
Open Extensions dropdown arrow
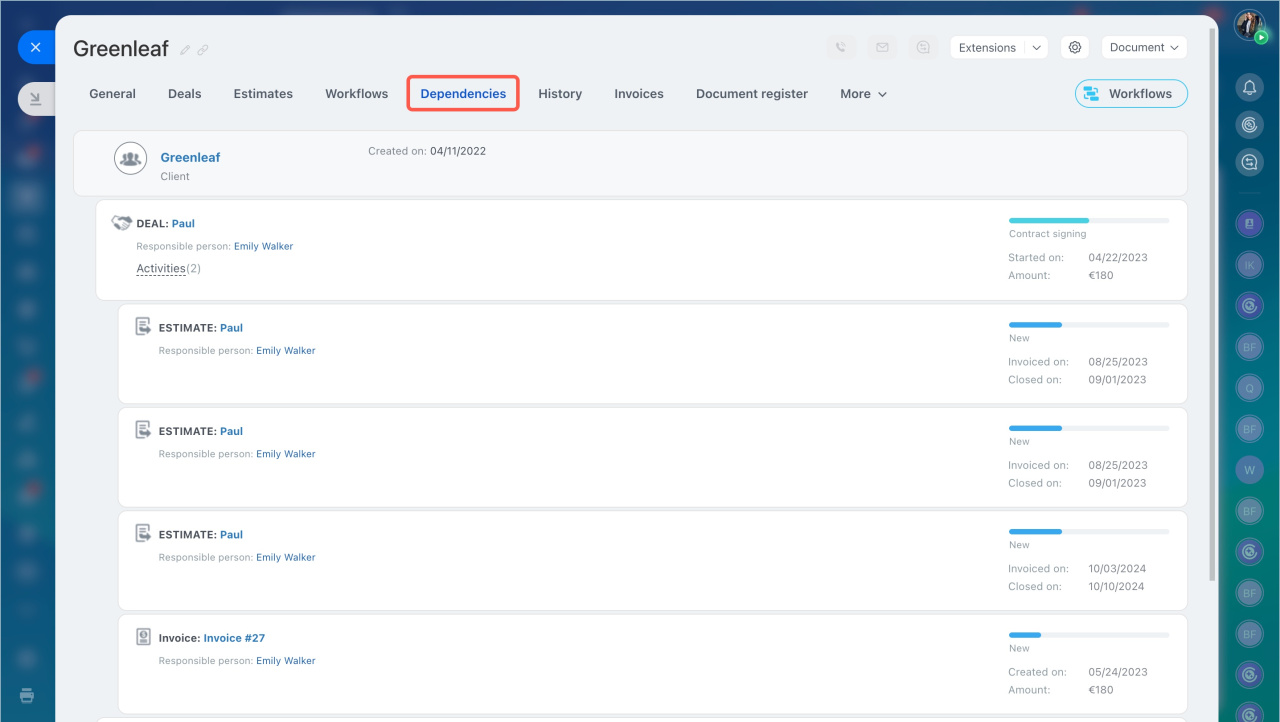(1036, 47)
